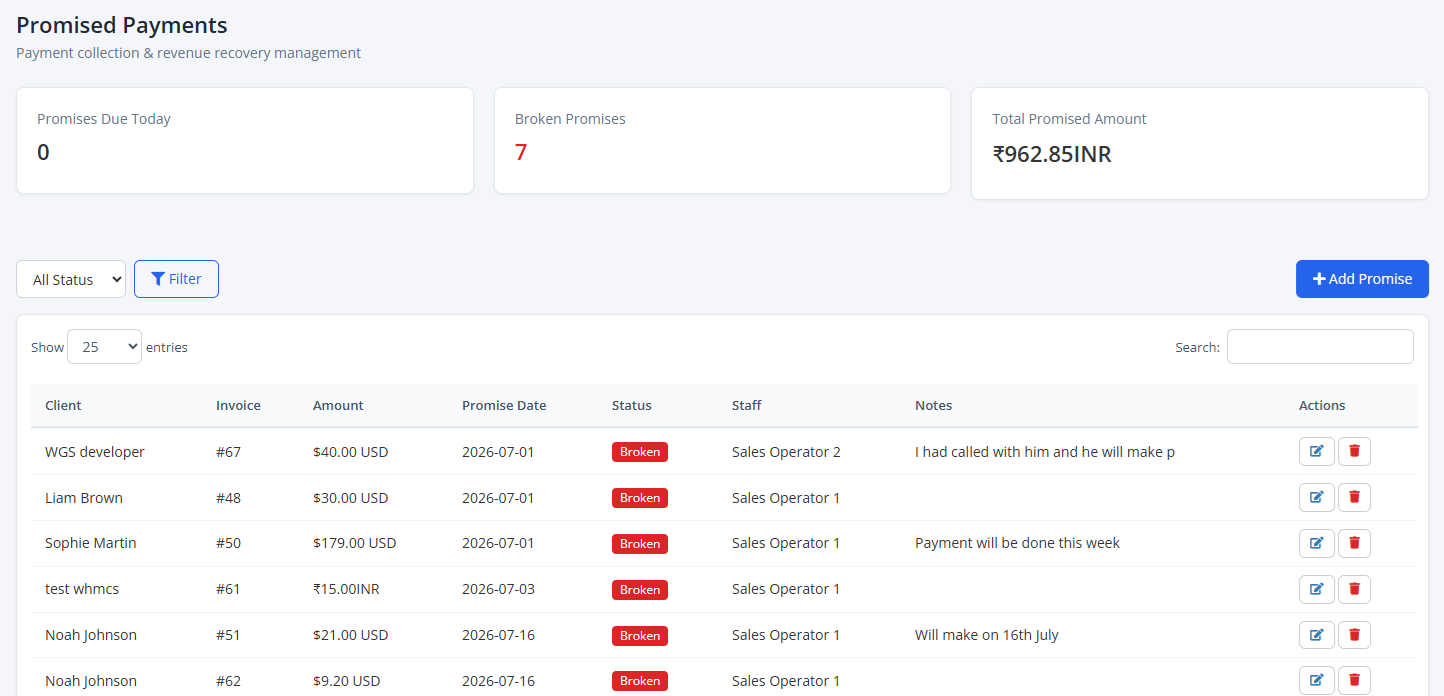Delete Noah Johnson's invoice #62 promise

tap(1354, 681)
